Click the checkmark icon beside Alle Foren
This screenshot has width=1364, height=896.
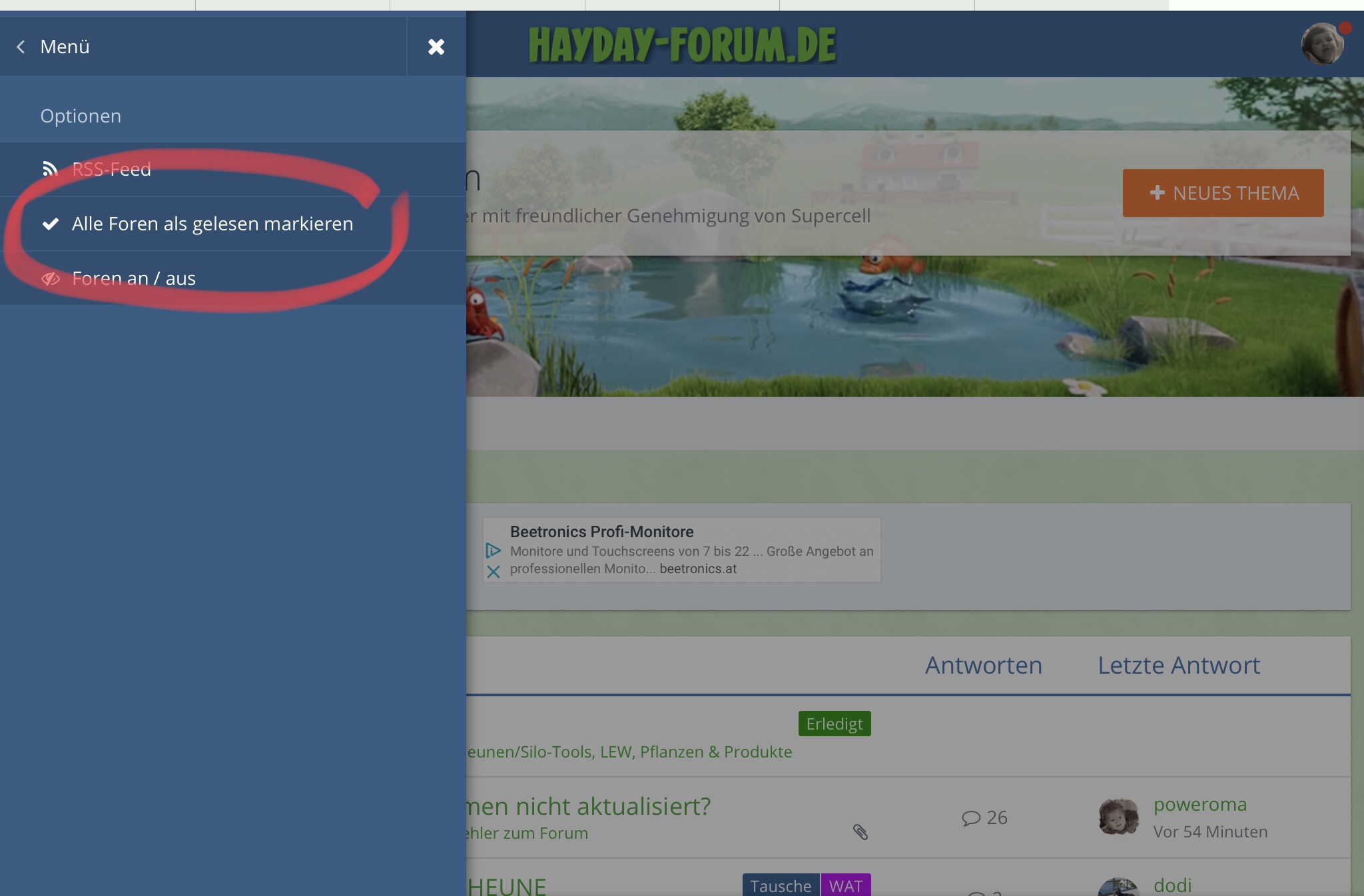point(51,224)
